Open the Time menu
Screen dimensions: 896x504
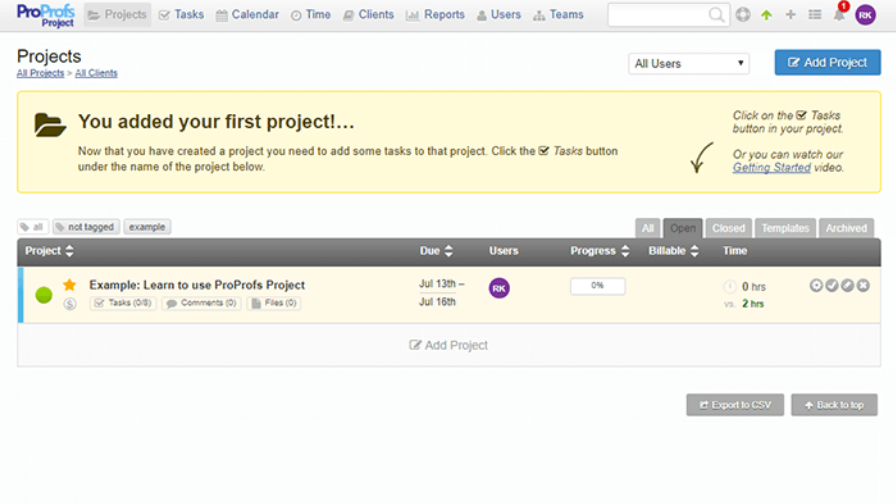tap(311, 15)
